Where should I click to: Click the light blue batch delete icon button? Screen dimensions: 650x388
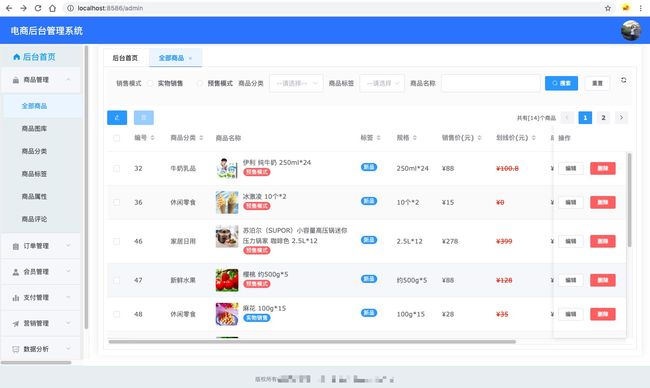[144, 118]
